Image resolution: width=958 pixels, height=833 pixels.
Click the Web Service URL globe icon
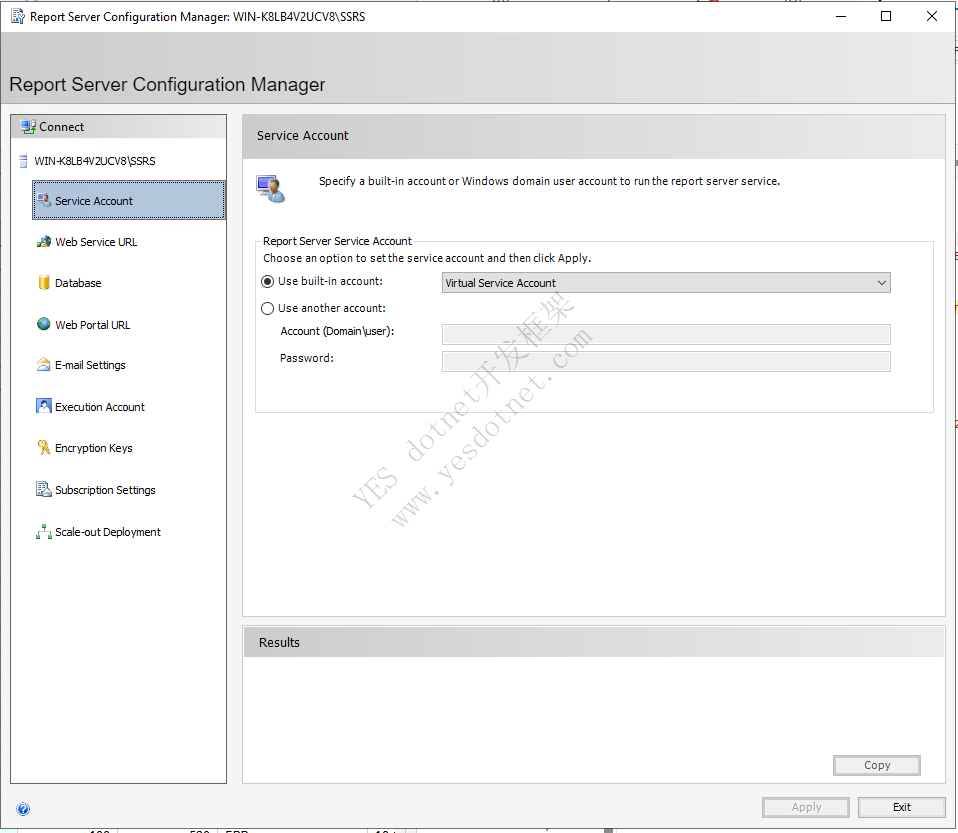pyautogui.click(x=44, y=242)
